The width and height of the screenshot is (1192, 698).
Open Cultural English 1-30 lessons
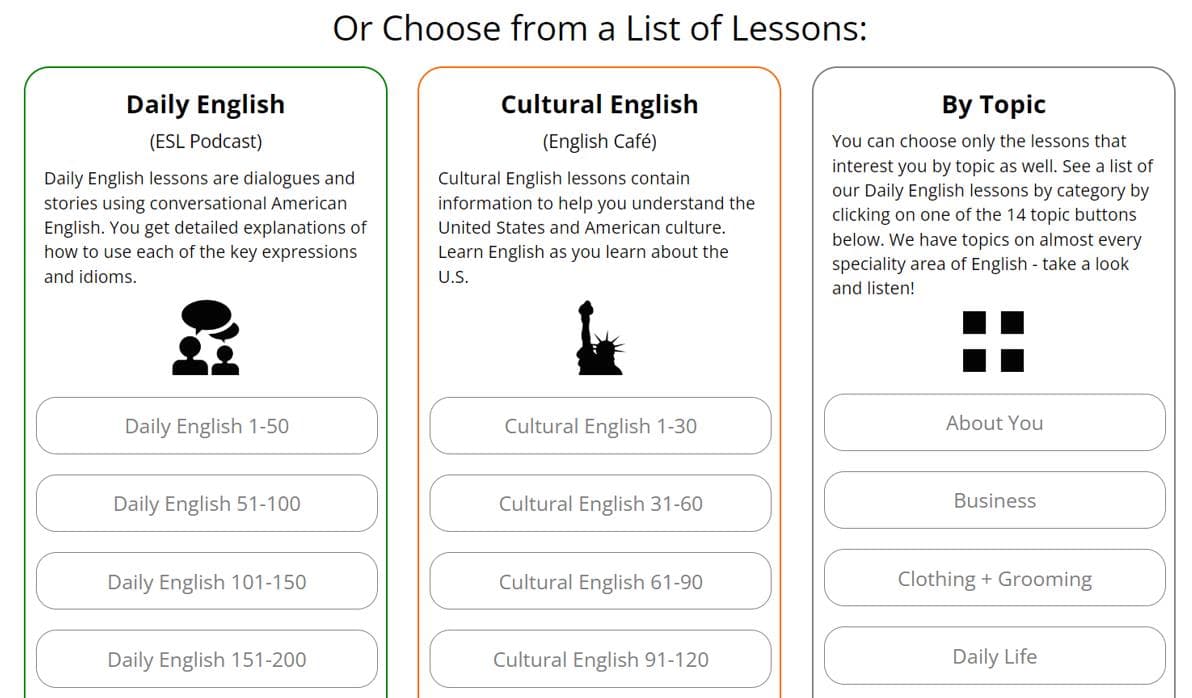click(x=601, y=426)
